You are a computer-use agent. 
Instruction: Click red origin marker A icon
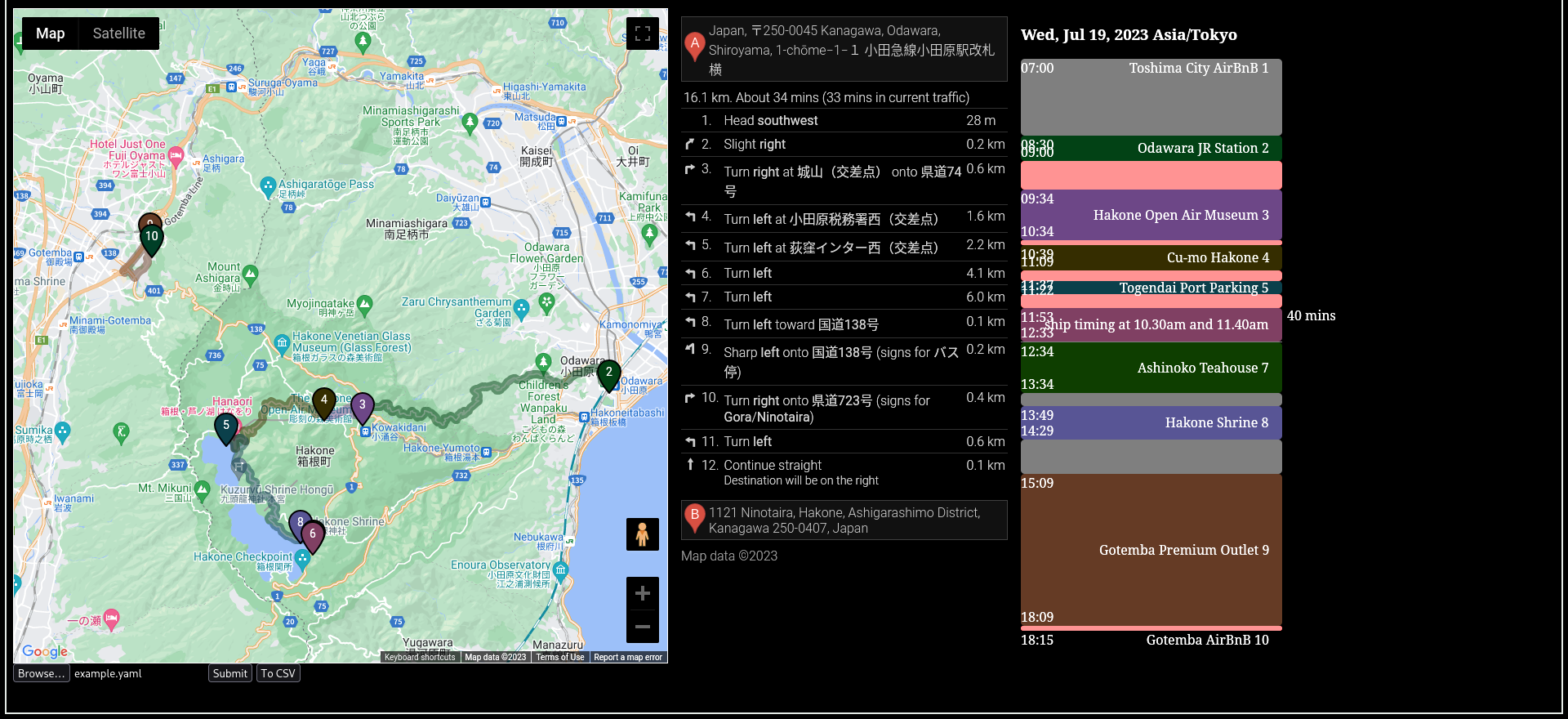(695, 47)
